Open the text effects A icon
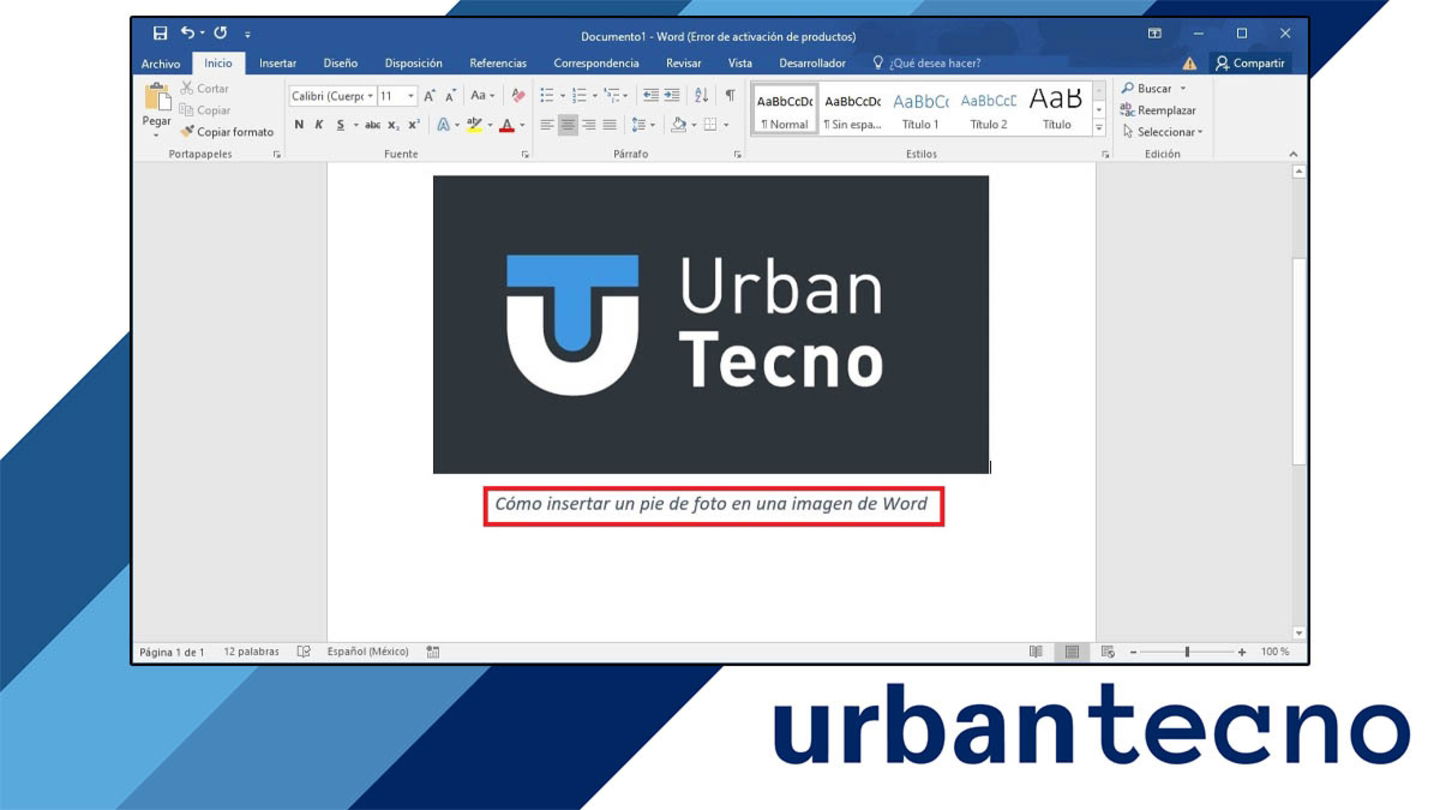 (x=443, y=125)
